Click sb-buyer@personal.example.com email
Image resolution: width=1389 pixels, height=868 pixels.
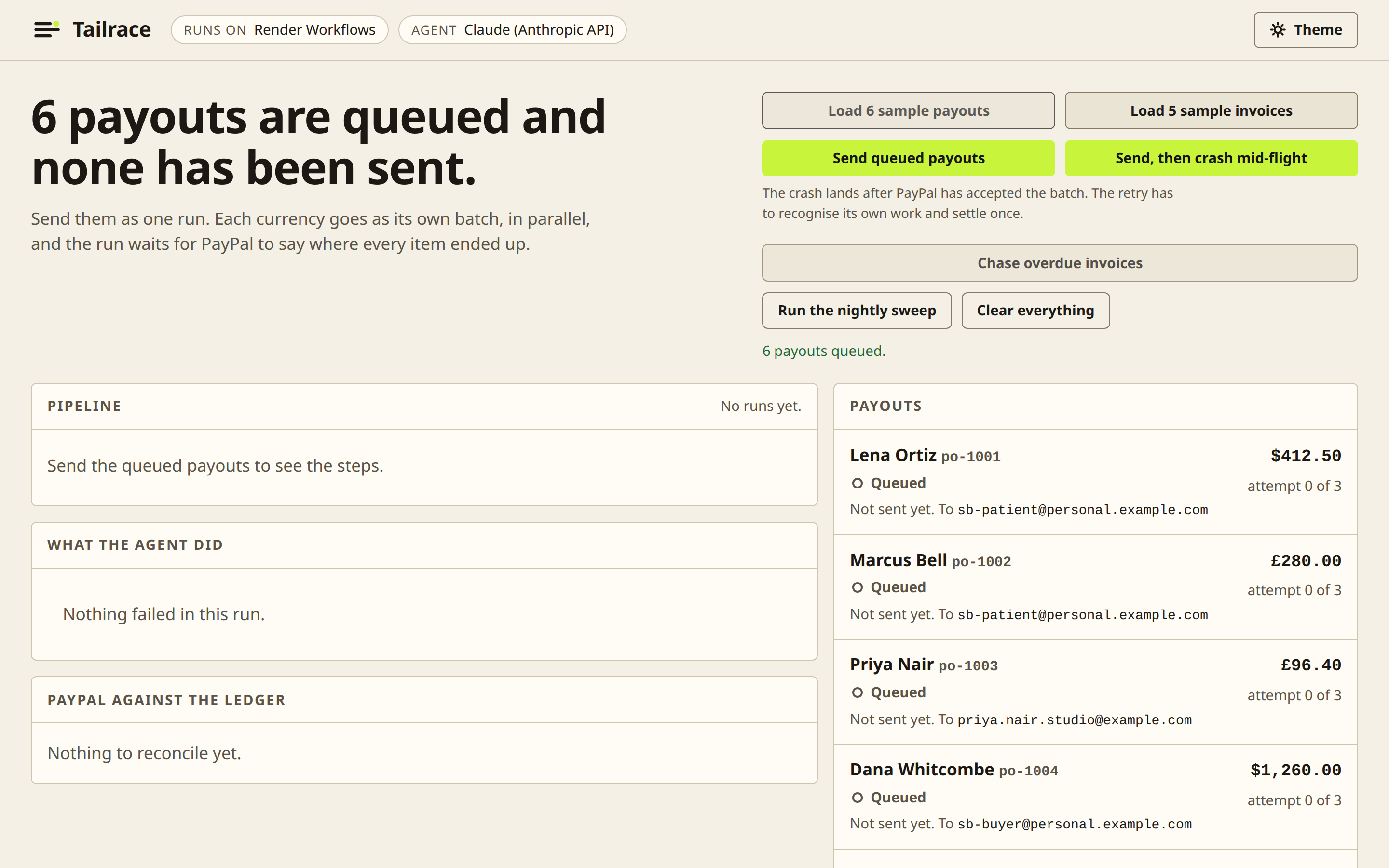click(1075, 825)
